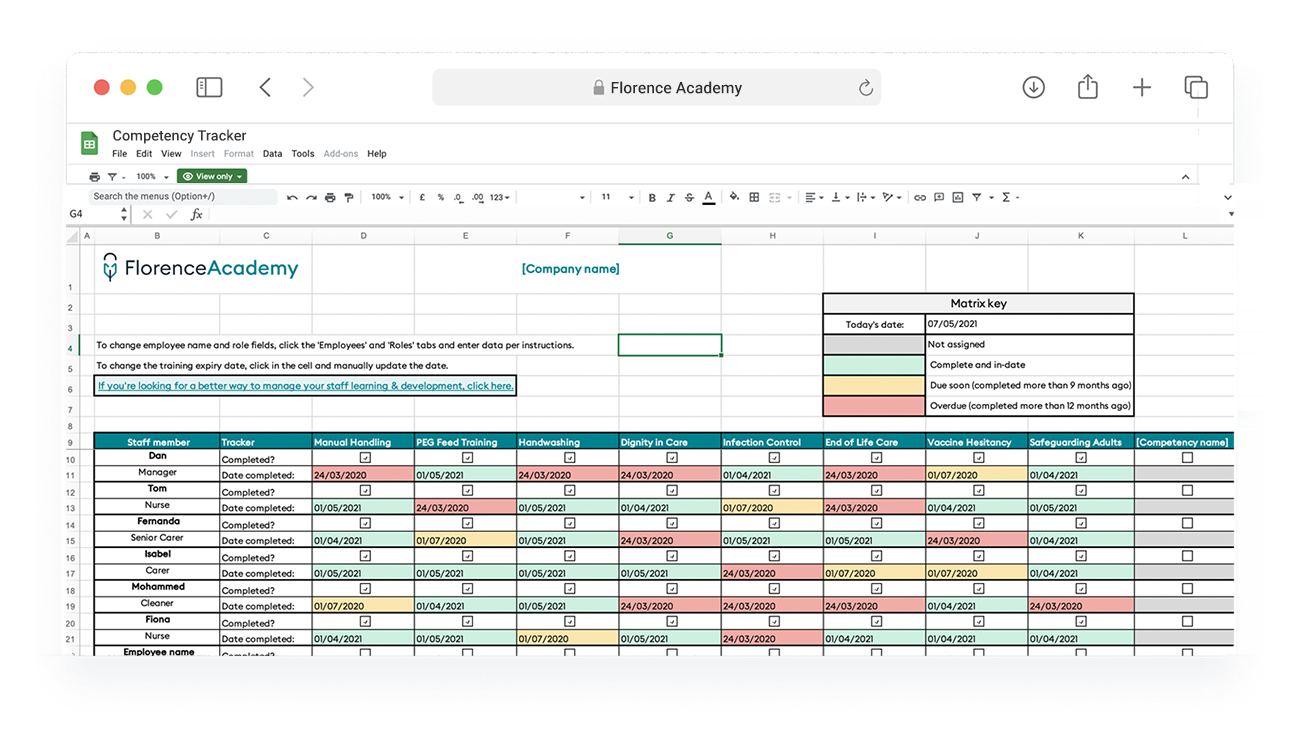Click the Decrease decimal places icon
Viewport: 1300px width, 735px height.
459,197
